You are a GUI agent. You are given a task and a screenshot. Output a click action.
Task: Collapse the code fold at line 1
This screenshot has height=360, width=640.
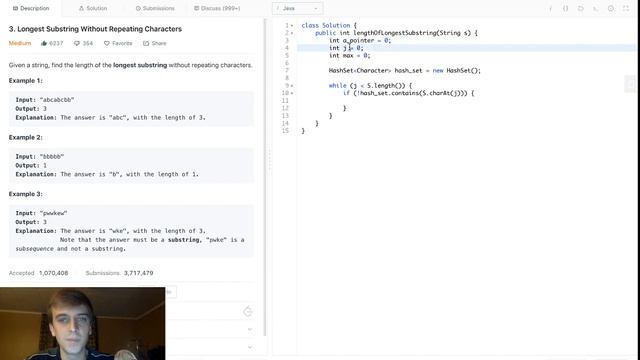click(x=292, y=25)
